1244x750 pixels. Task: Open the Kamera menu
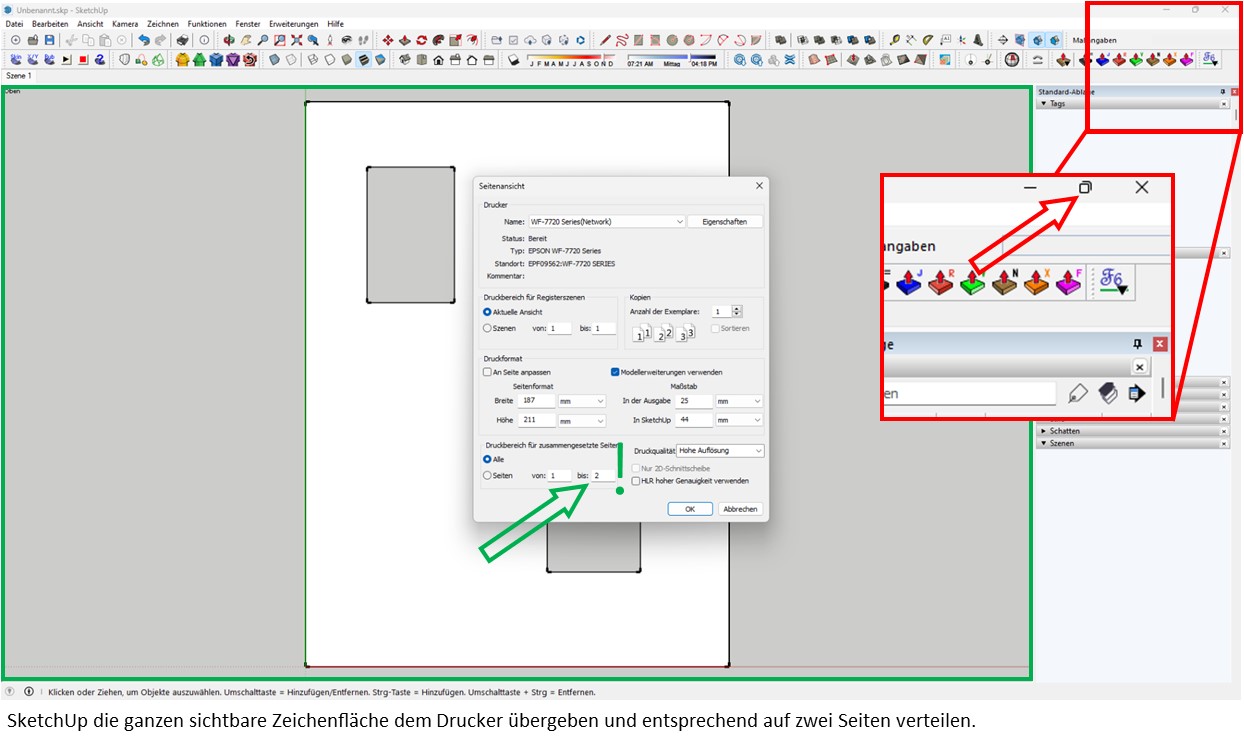coord(125,23)
